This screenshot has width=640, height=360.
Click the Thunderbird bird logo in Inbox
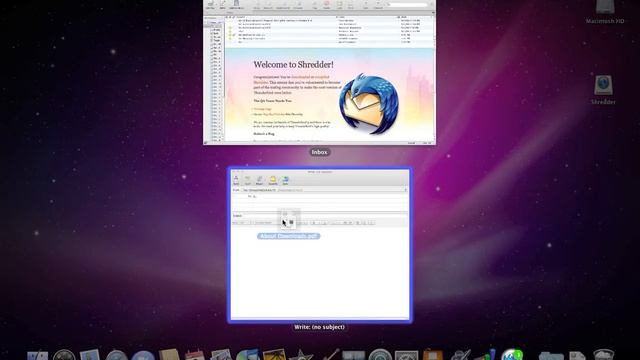point(369,104)
